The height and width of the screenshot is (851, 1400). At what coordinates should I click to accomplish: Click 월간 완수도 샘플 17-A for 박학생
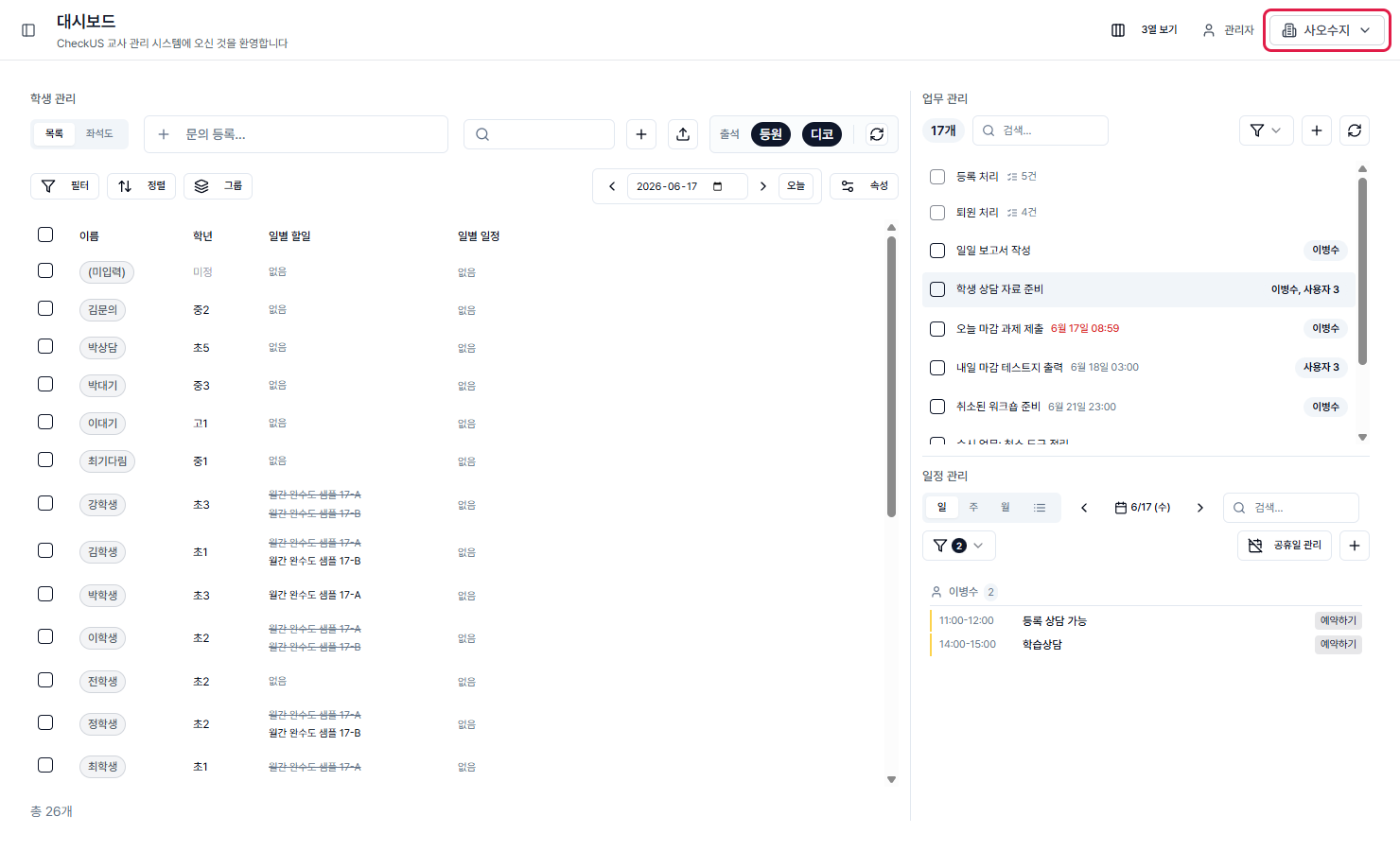click(315, 596)
